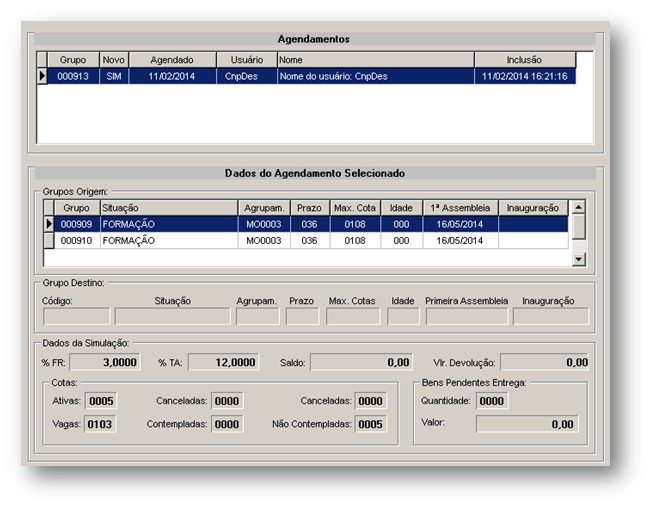Click the Vagas field showing 0103

coord(100,424)
